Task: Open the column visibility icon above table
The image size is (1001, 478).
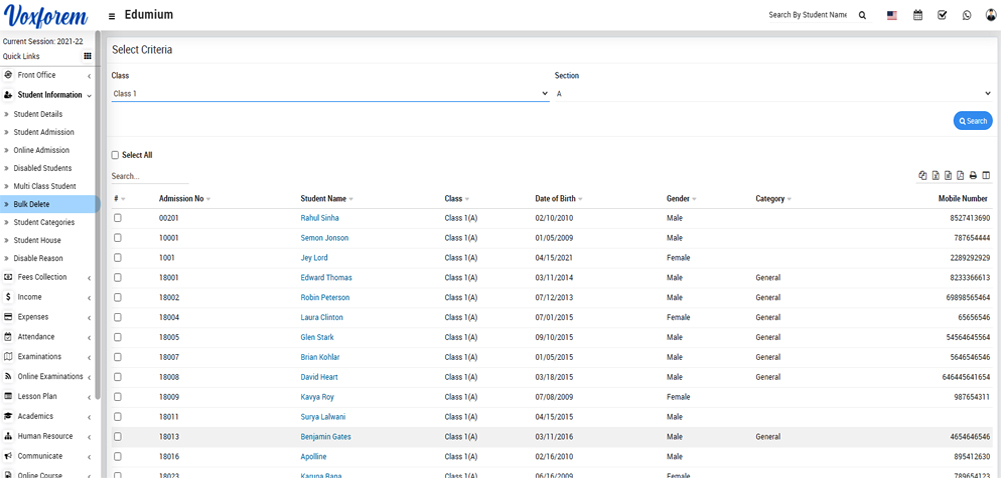Action: coord(986,176)
